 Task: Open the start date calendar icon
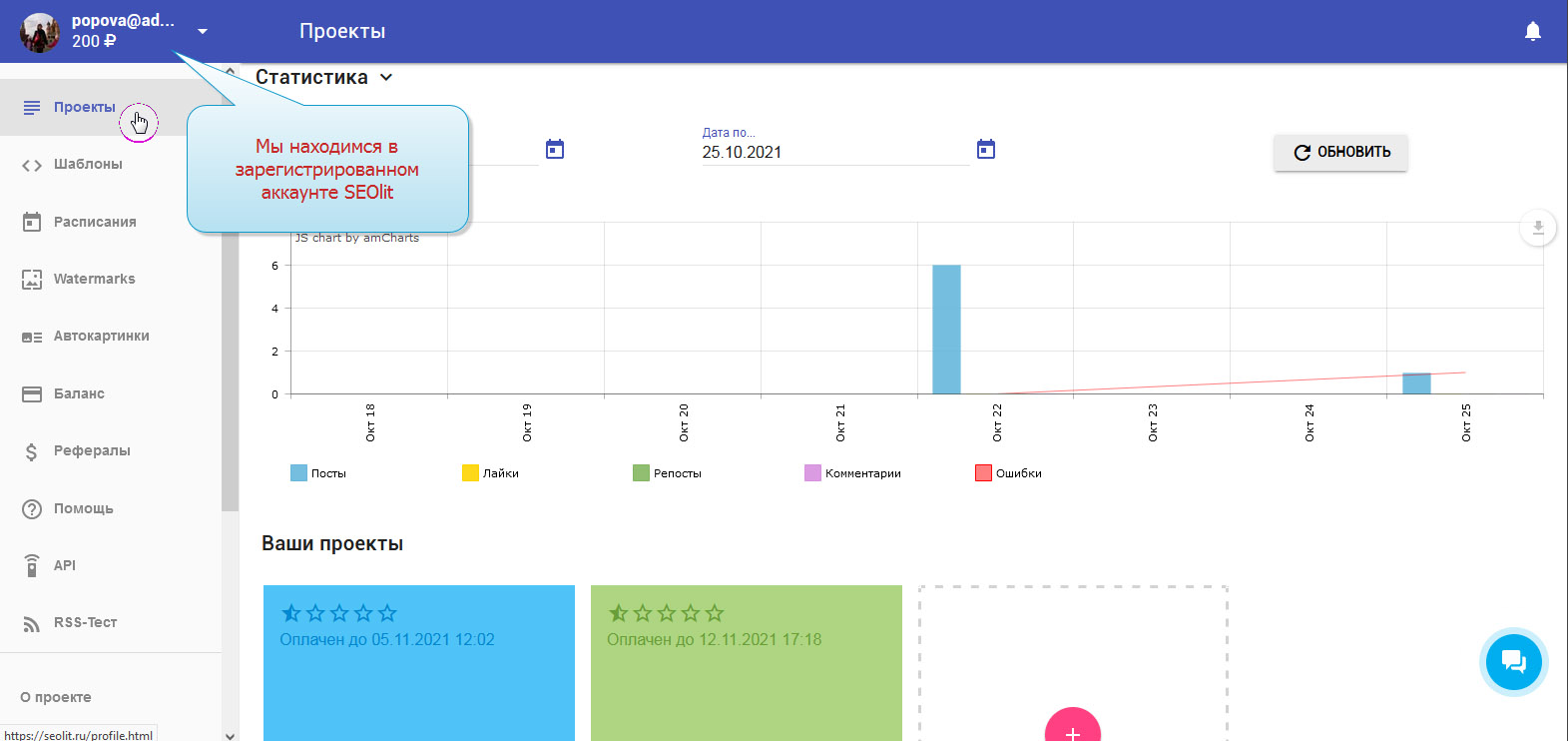(555, 150)
